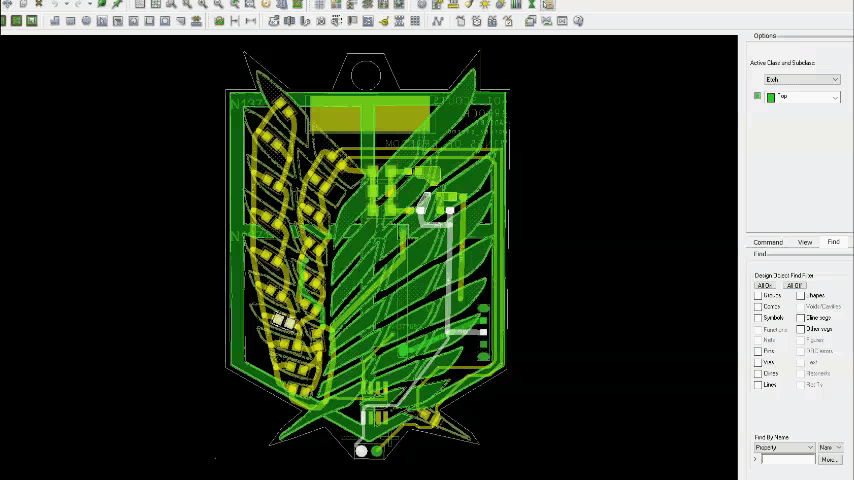
Task: Select the rectangle shape tool
Action: coord(70,21)
